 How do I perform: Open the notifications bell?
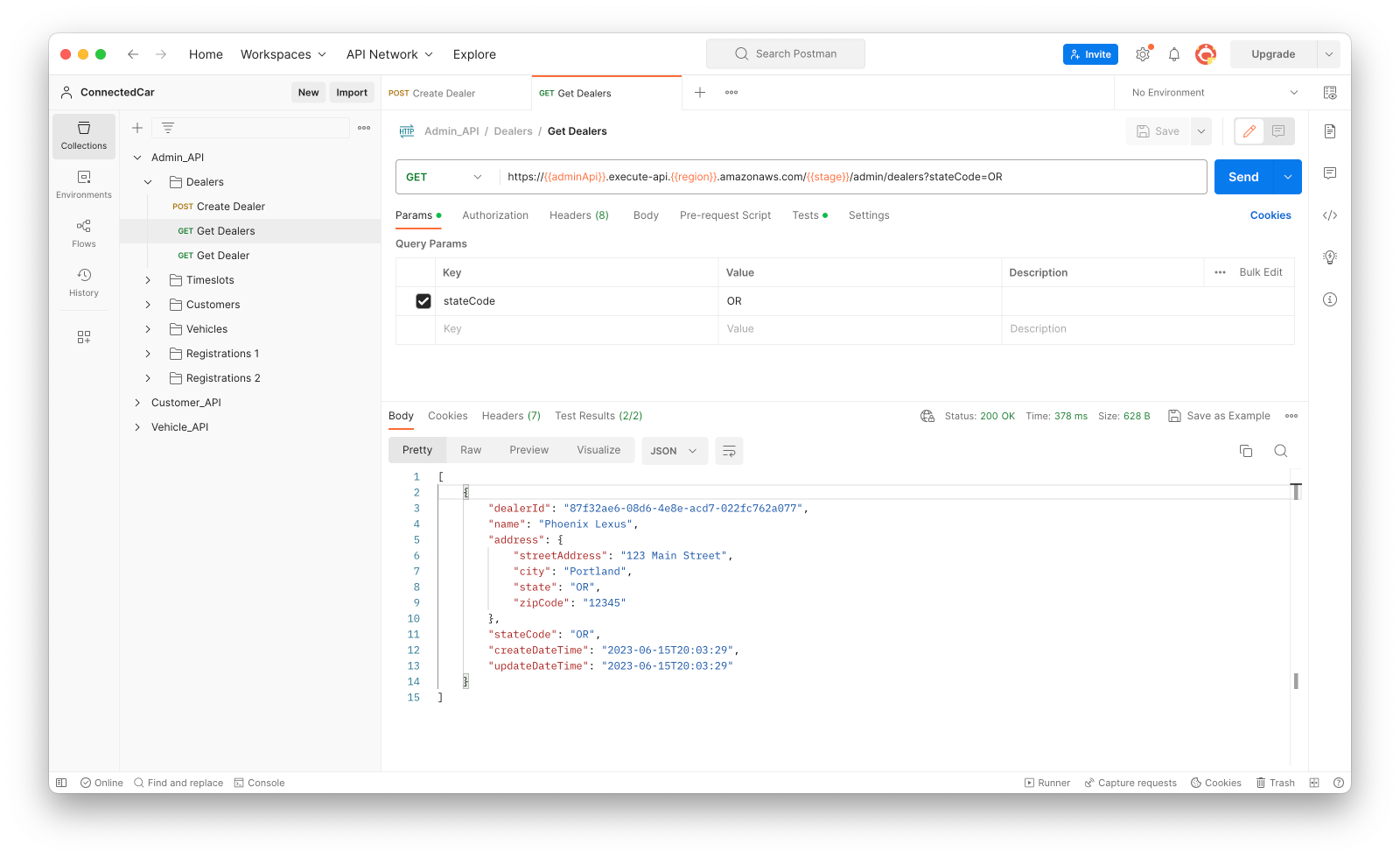[x=1174, y=54]
